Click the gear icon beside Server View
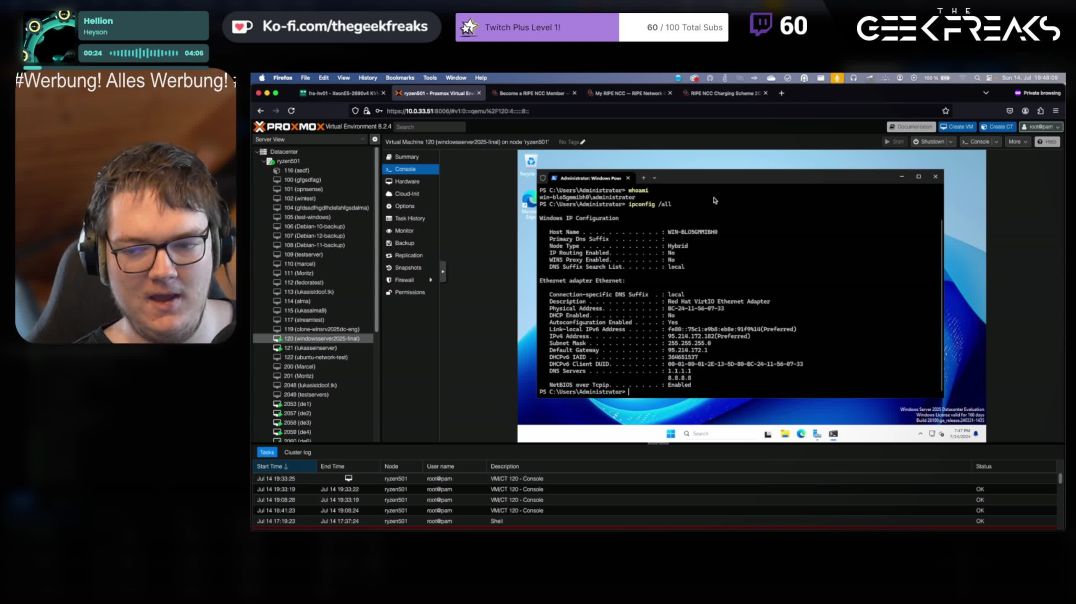 point(375,139)
